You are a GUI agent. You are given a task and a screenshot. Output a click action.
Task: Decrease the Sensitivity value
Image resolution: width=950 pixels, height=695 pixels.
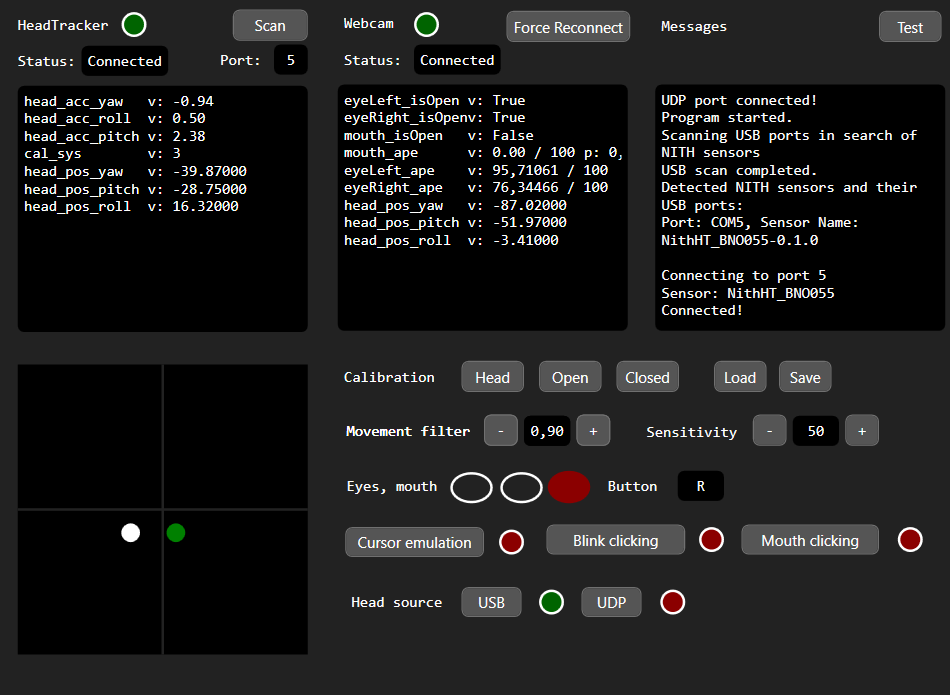(x=769, y=431)
